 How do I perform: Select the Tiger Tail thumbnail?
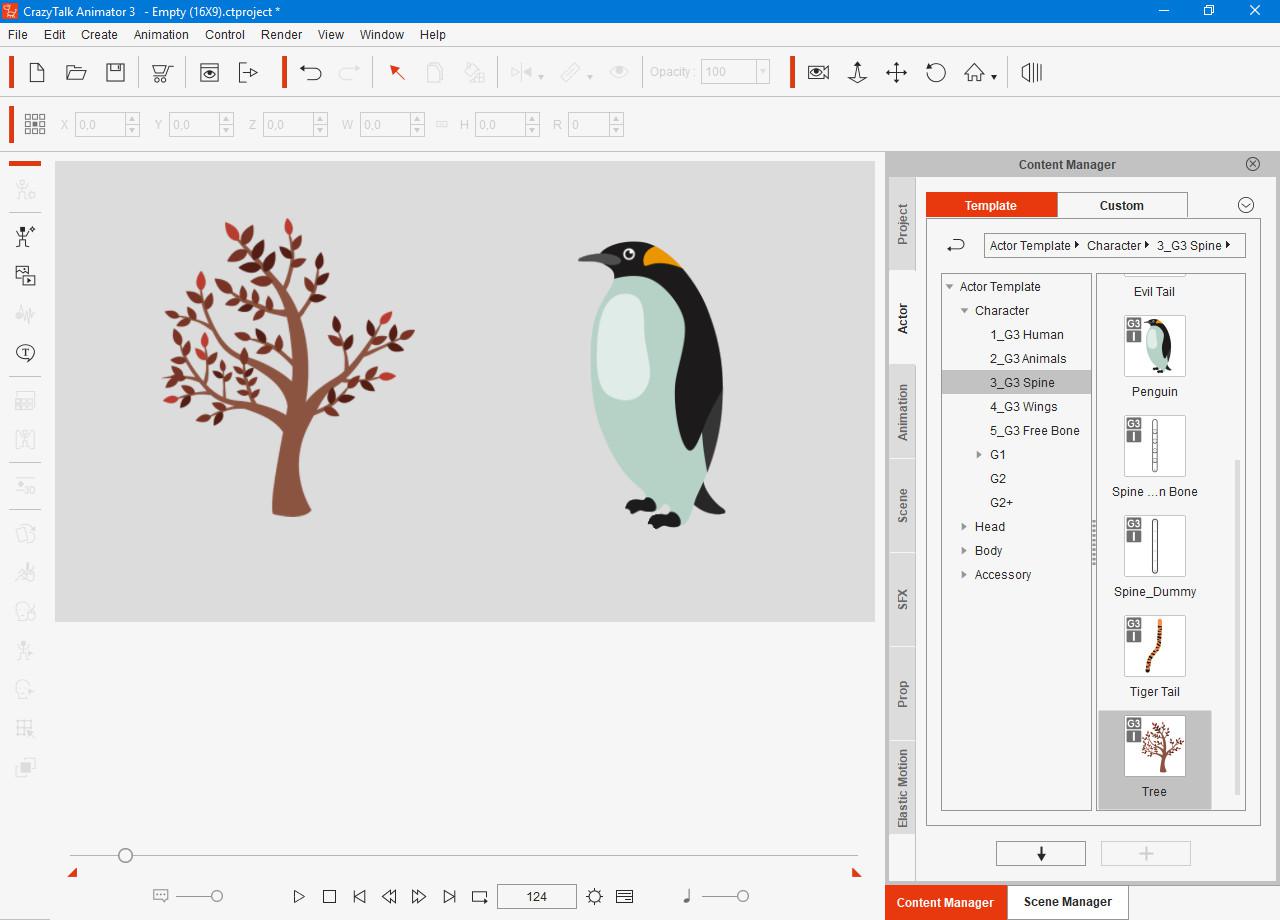pos(1154,647)
